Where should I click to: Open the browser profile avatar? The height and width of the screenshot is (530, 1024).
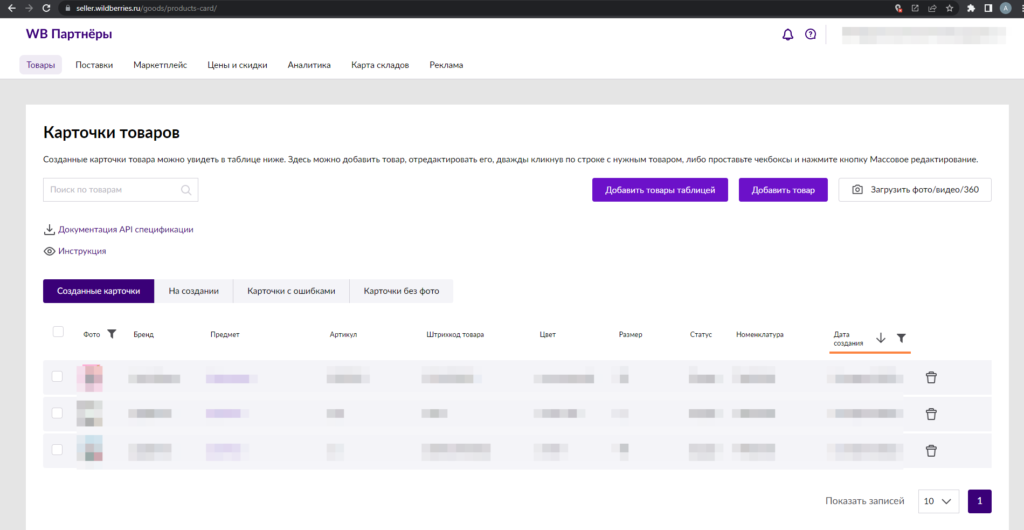[x=1005, y=8]
